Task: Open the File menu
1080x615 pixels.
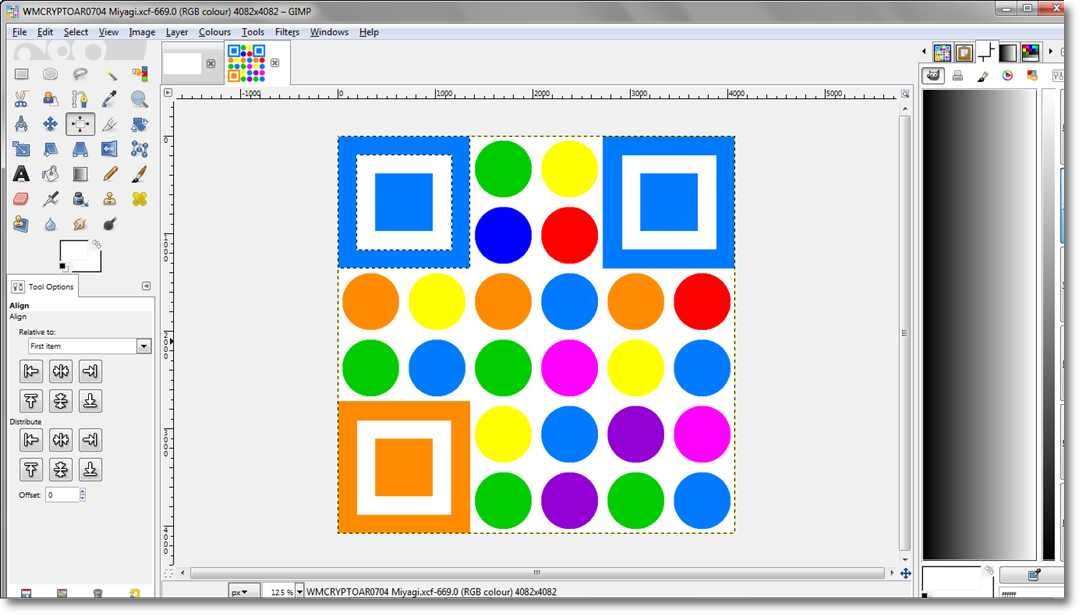Action: [19, 32]
